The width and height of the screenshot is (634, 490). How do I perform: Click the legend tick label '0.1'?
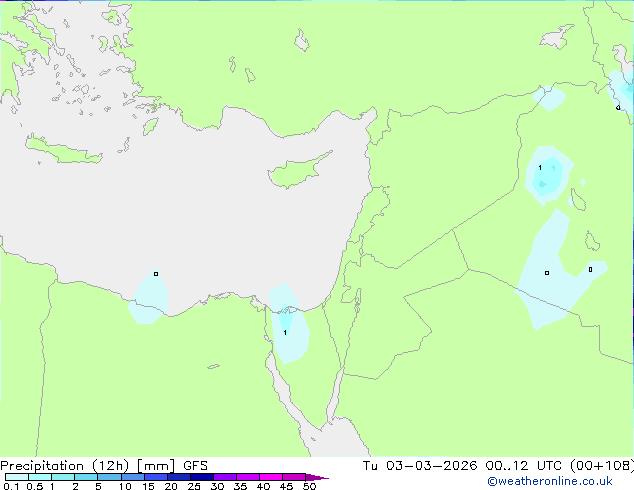coord(11,486)
